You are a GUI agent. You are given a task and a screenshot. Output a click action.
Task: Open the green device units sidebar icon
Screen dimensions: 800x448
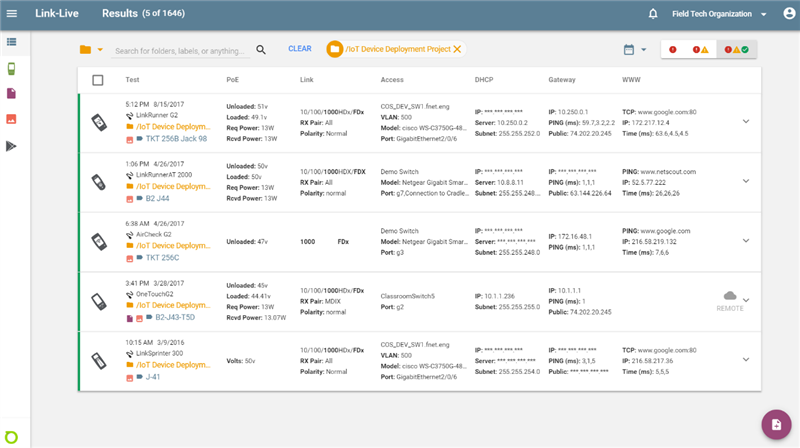[x=12, y=68]
